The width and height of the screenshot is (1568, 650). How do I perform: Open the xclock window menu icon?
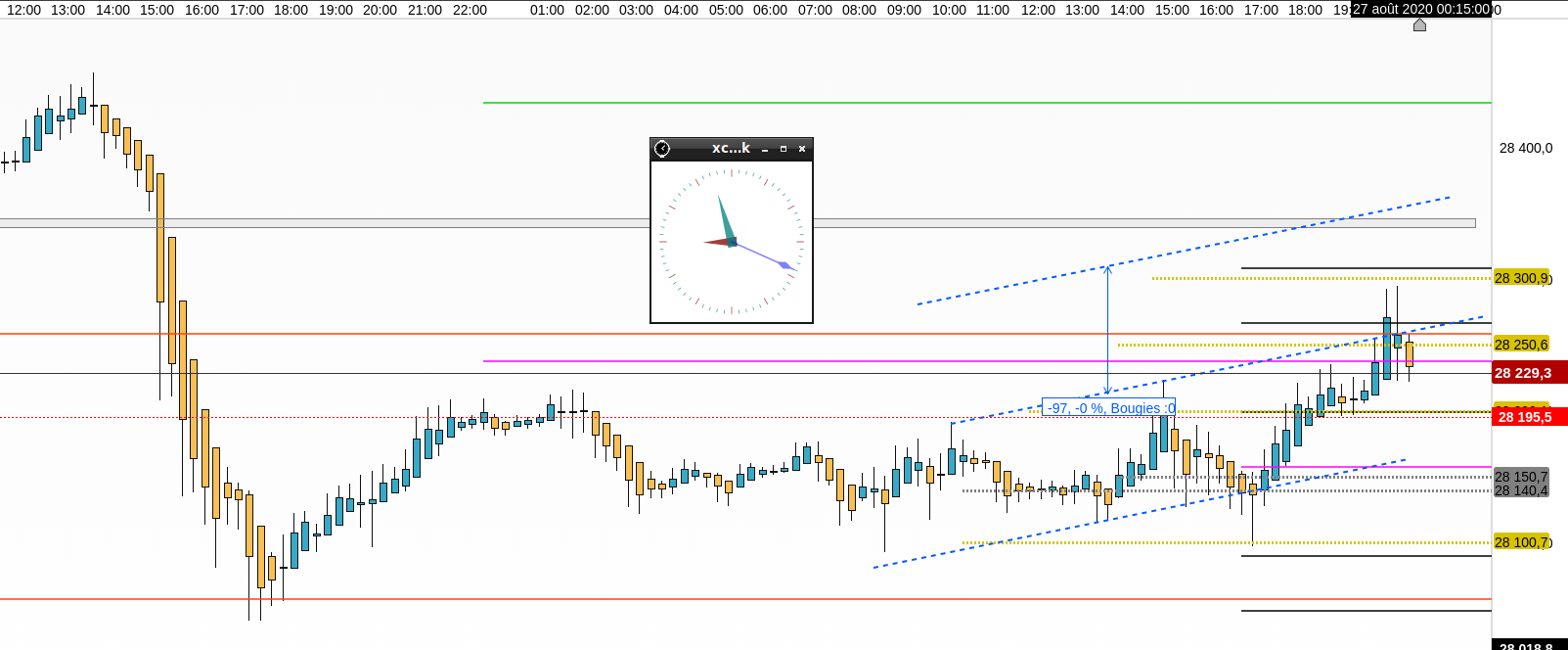pyautogui.click(x=662, y=149)
